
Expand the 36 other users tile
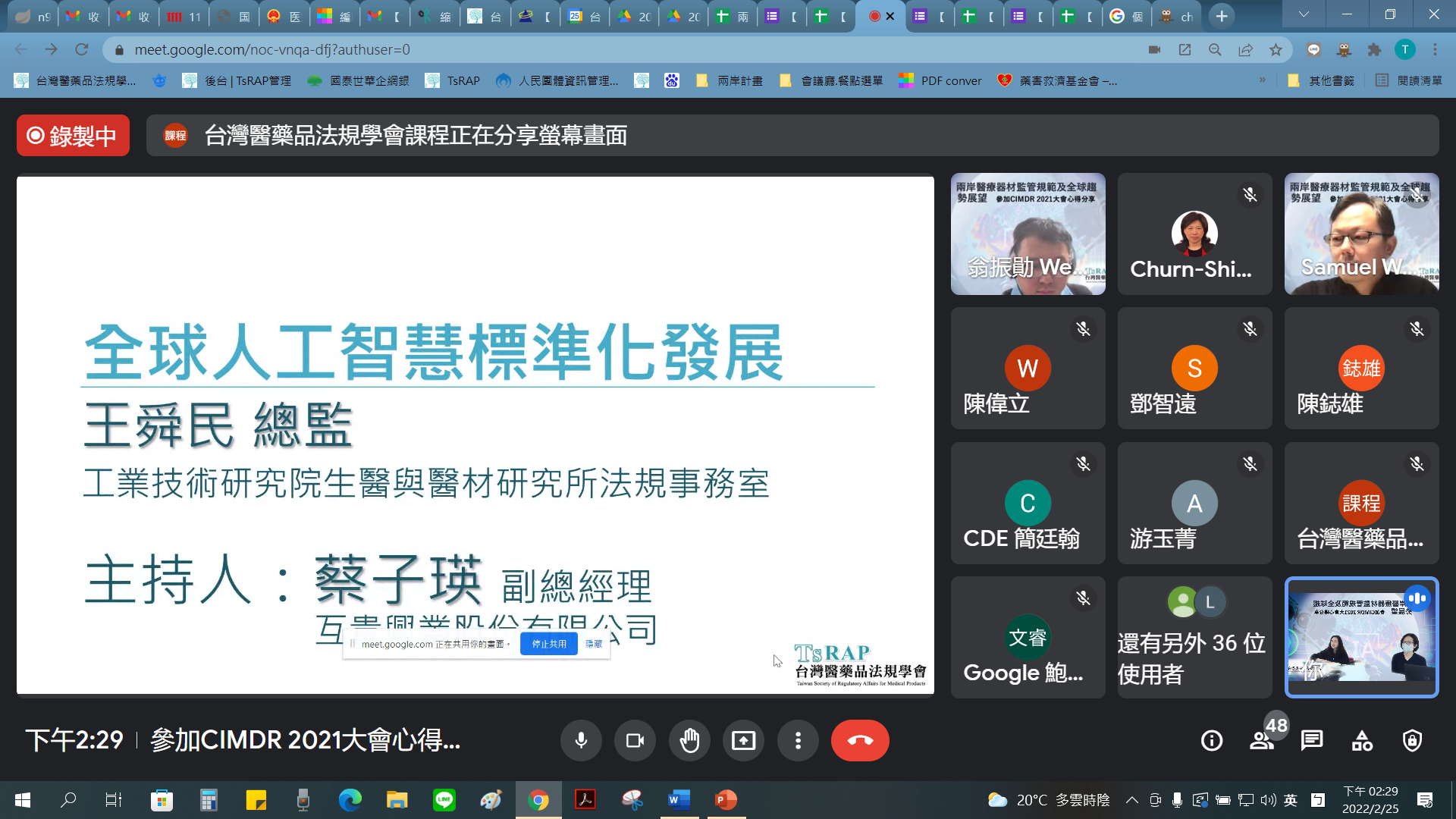(x=1194, y=637)
